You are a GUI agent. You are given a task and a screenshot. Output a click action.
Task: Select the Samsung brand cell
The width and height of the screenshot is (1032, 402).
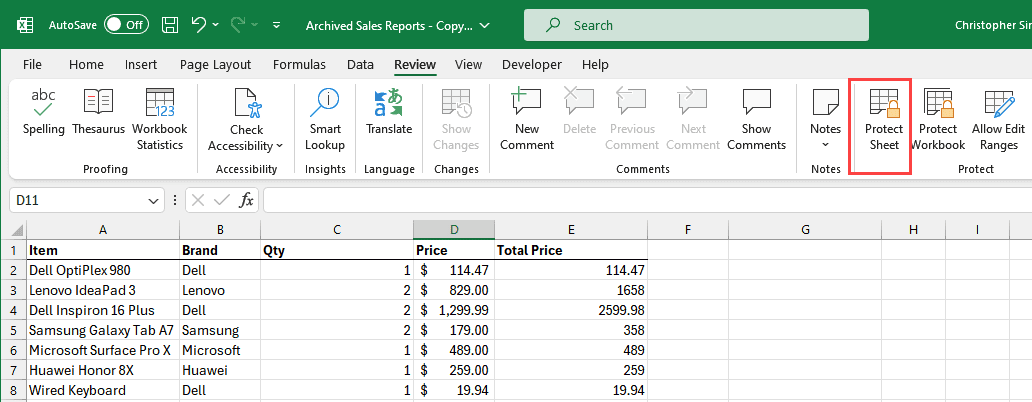[220, 330]
